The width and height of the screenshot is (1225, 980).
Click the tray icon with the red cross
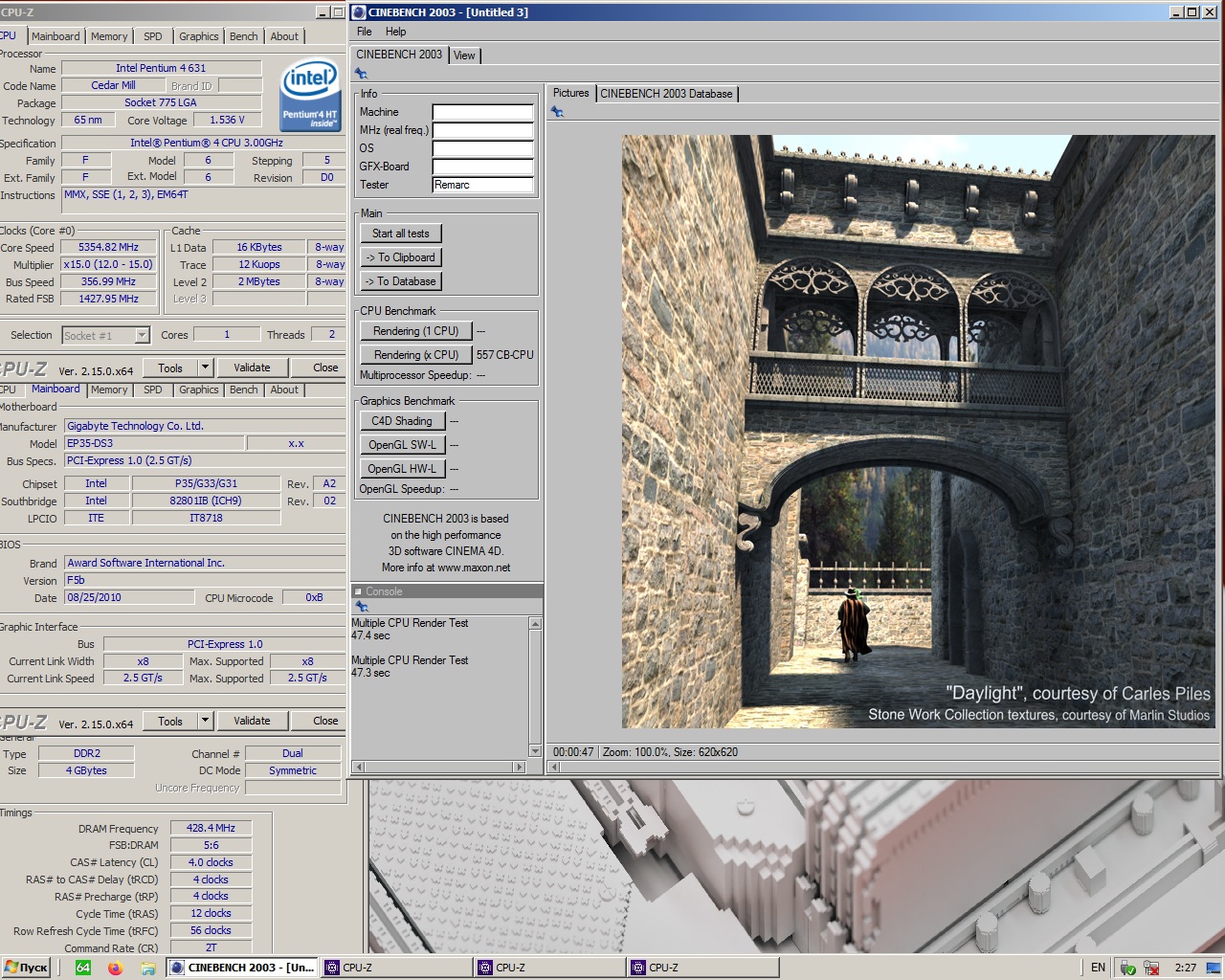1151,968
